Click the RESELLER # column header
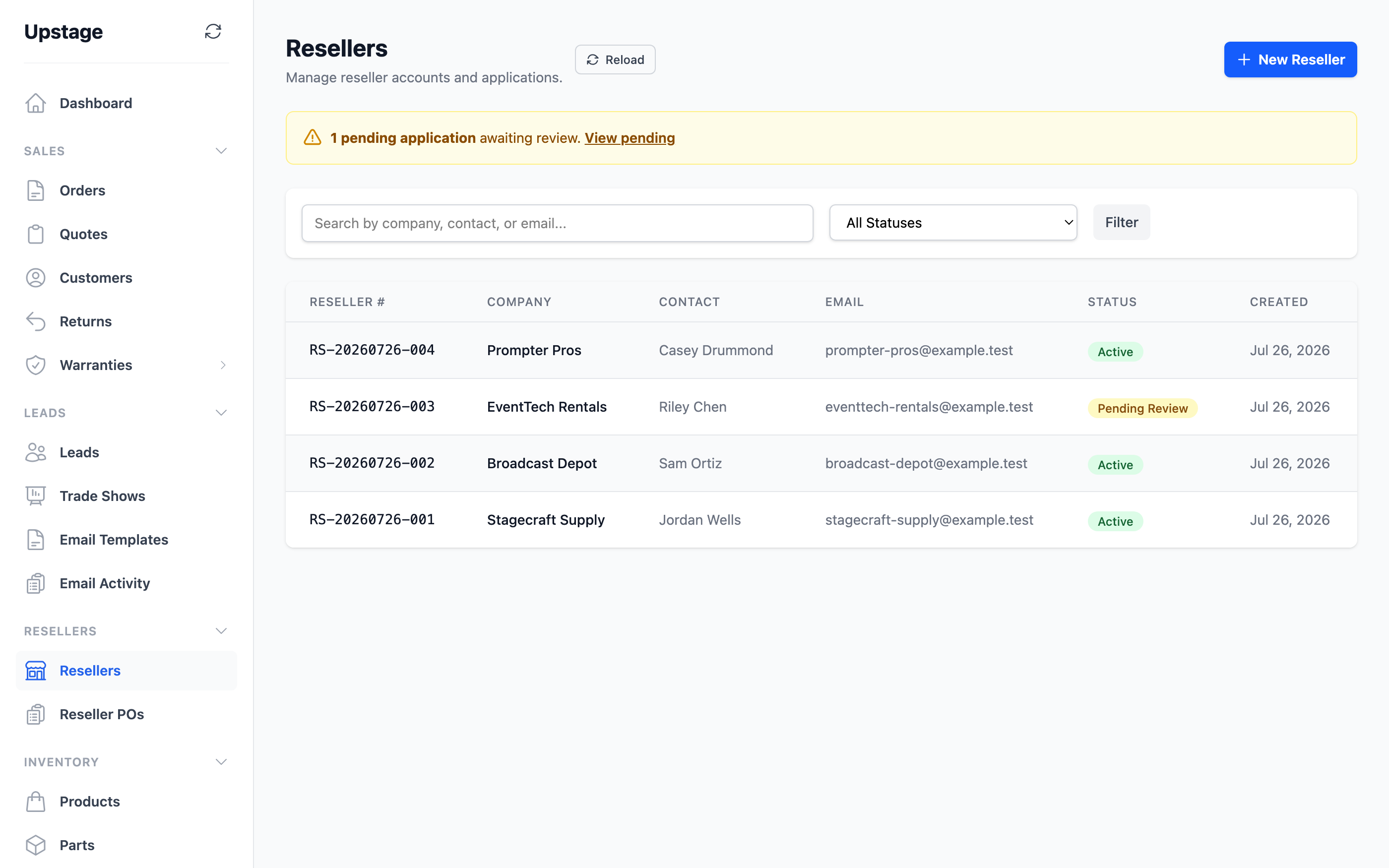 click(x=347, y=302)
